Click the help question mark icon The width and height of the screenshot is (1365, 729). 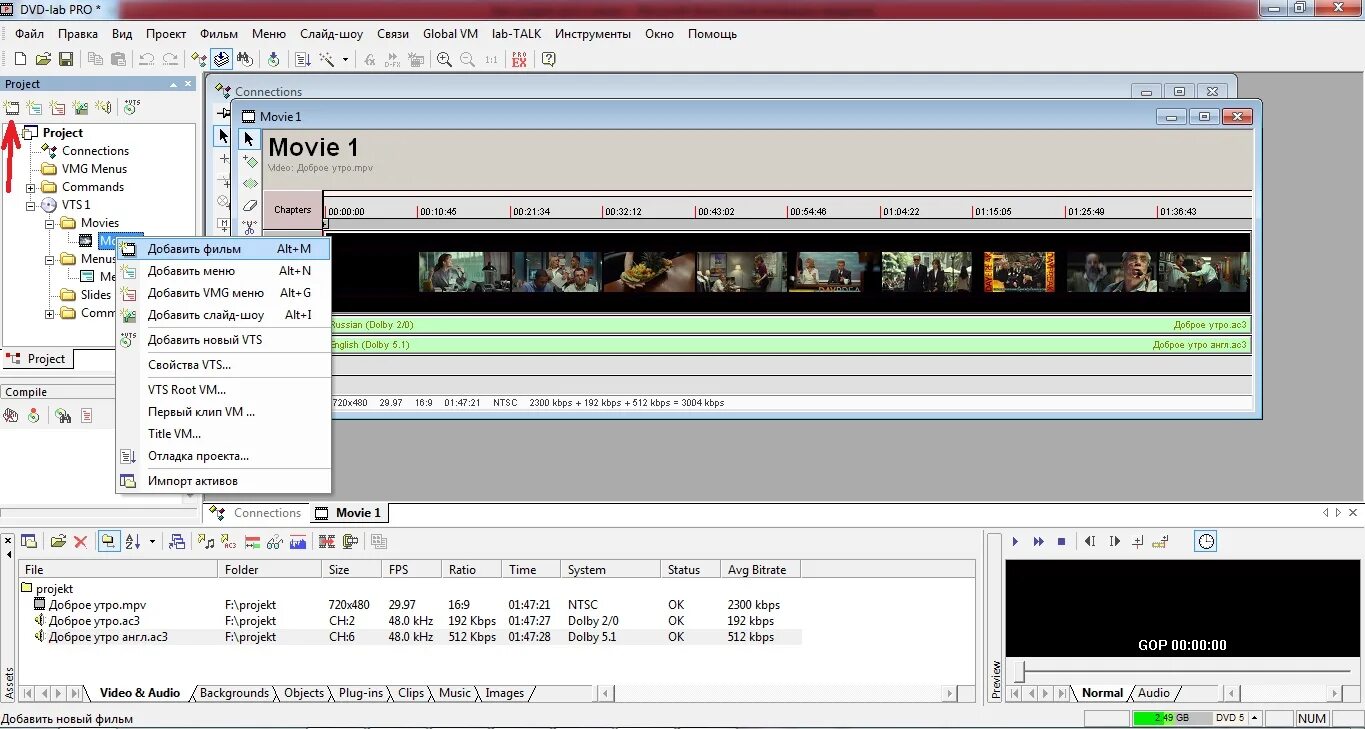coord(548,59)
